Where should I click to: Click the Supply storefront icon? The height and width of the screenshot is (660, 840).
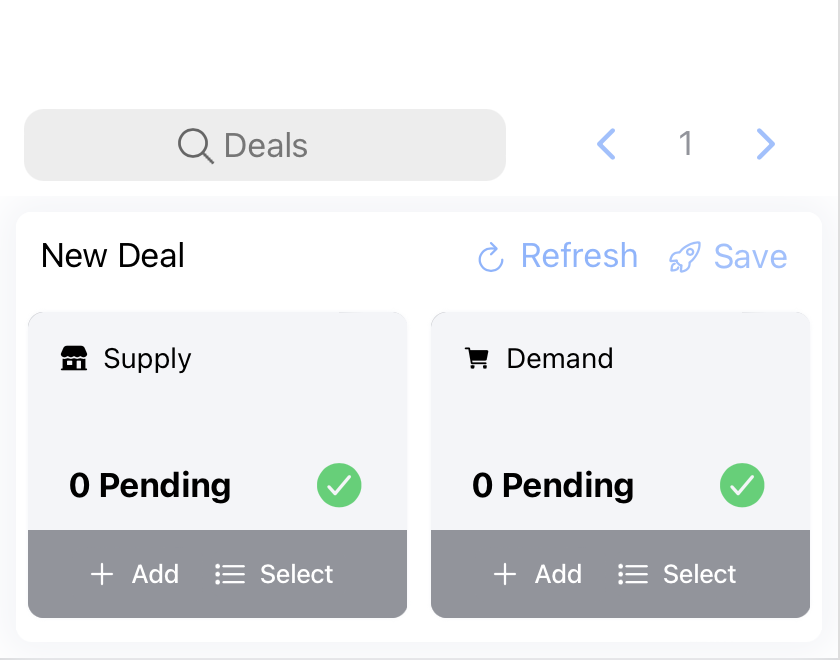pyautogui.click(x=74, y=359)
